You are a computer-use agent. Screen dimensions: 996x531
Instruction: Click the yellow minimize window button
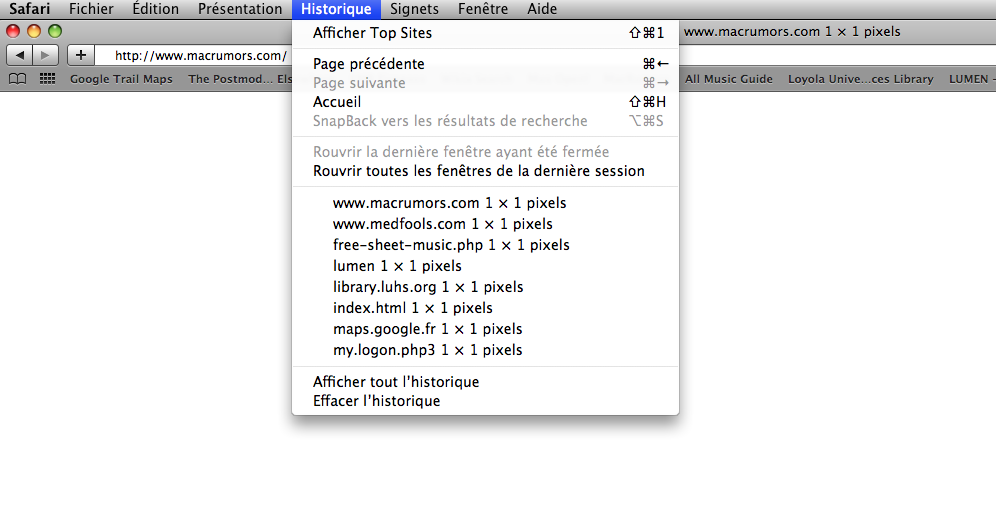(34, 31)
